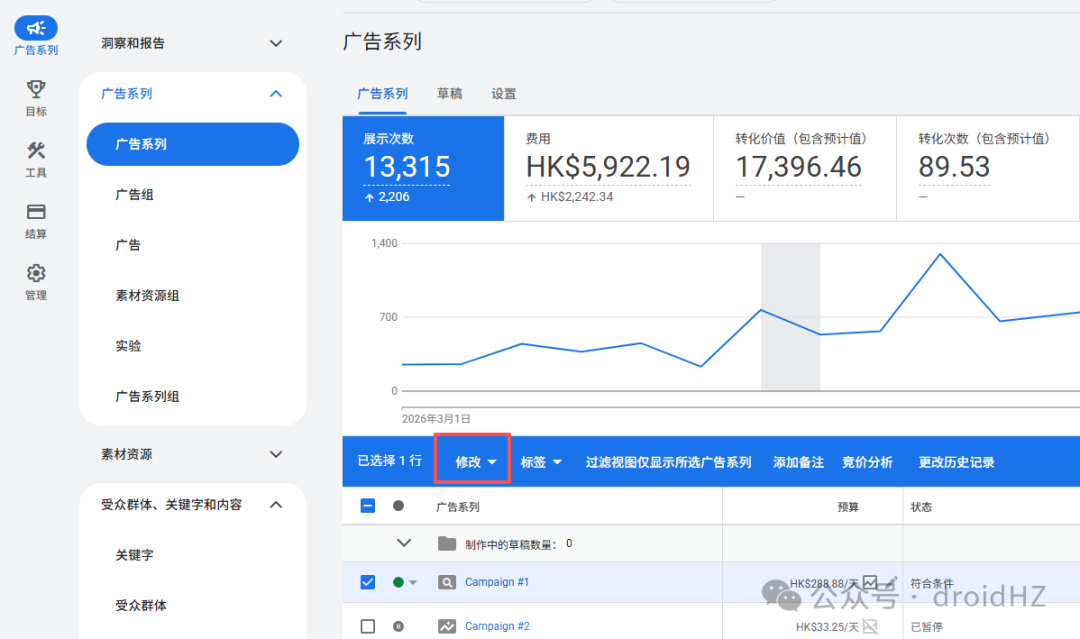1080x639 pixels.
Task: Select the 转化价值 metric card
Action: pyautogui.click(x=804, y=168)
